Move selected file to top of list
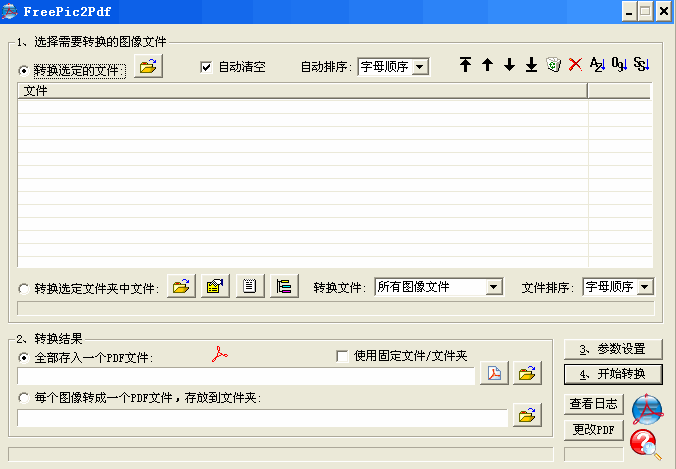The width and height of the screenshot is (676, 469). click(465, 65)
